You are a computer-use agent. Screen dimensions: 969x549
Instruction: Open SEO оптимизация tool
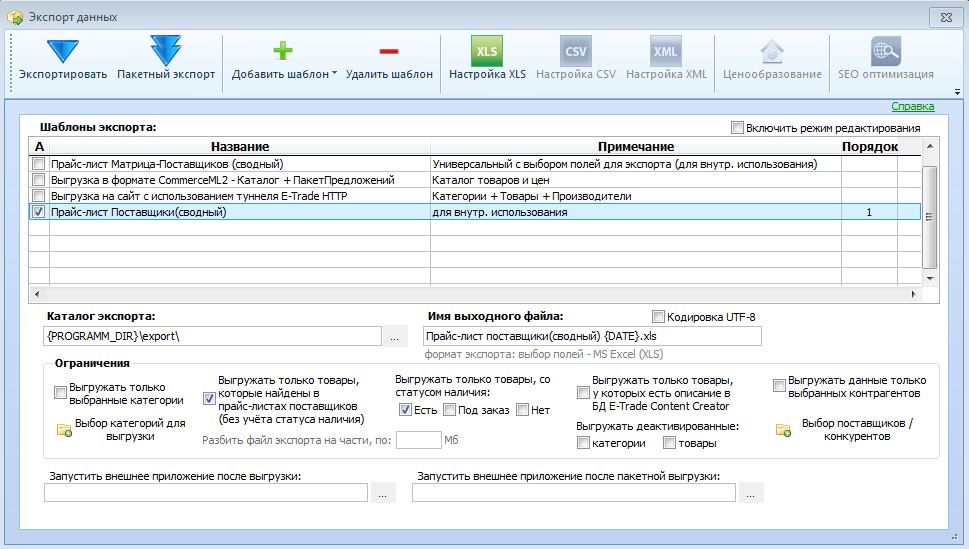[x=886, y=59]
